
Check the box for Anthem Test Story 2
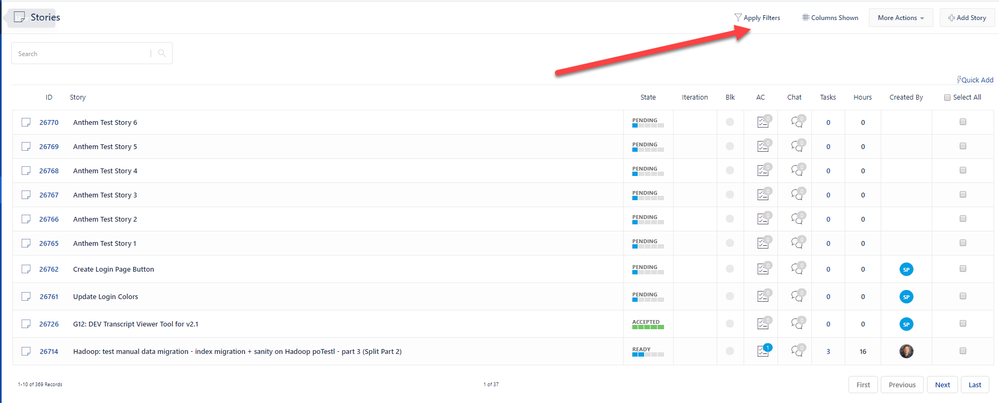pos(963,218)
